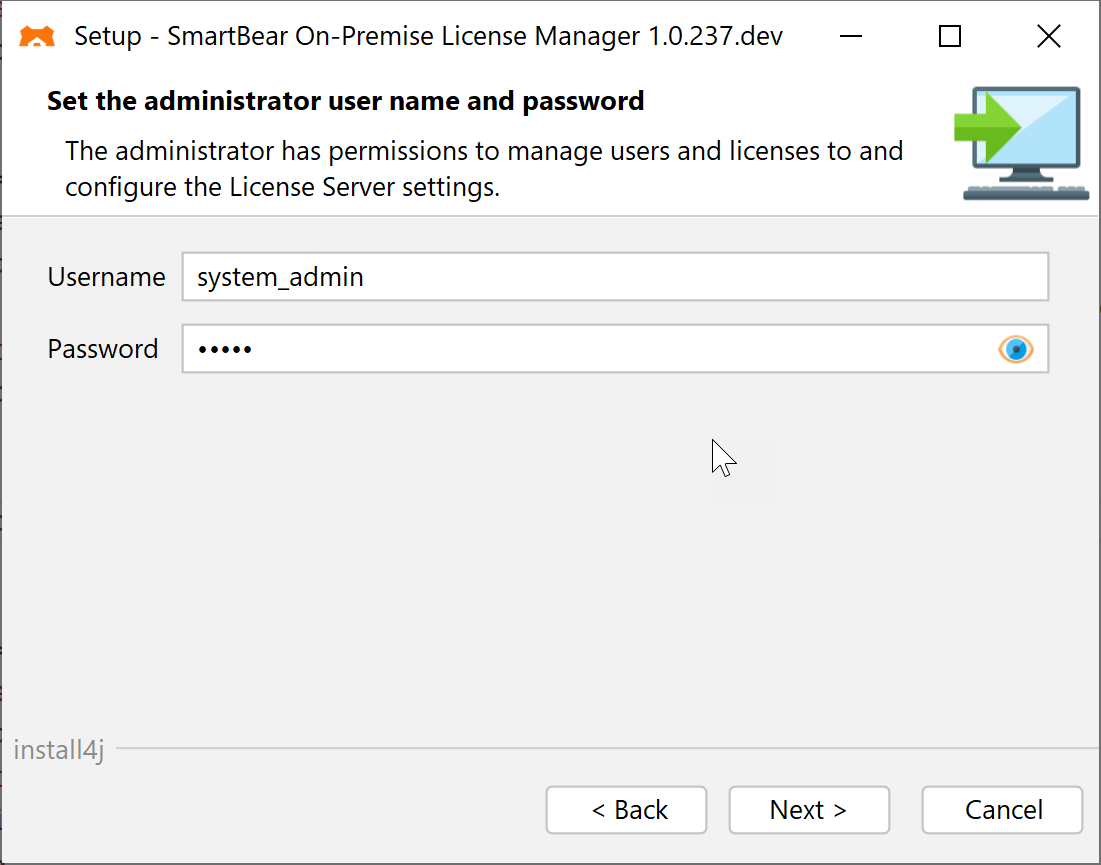Viewport: 1101px width, 865px height.
Task: Reveal the password with the eye icon
Action: click(1016, 349)
